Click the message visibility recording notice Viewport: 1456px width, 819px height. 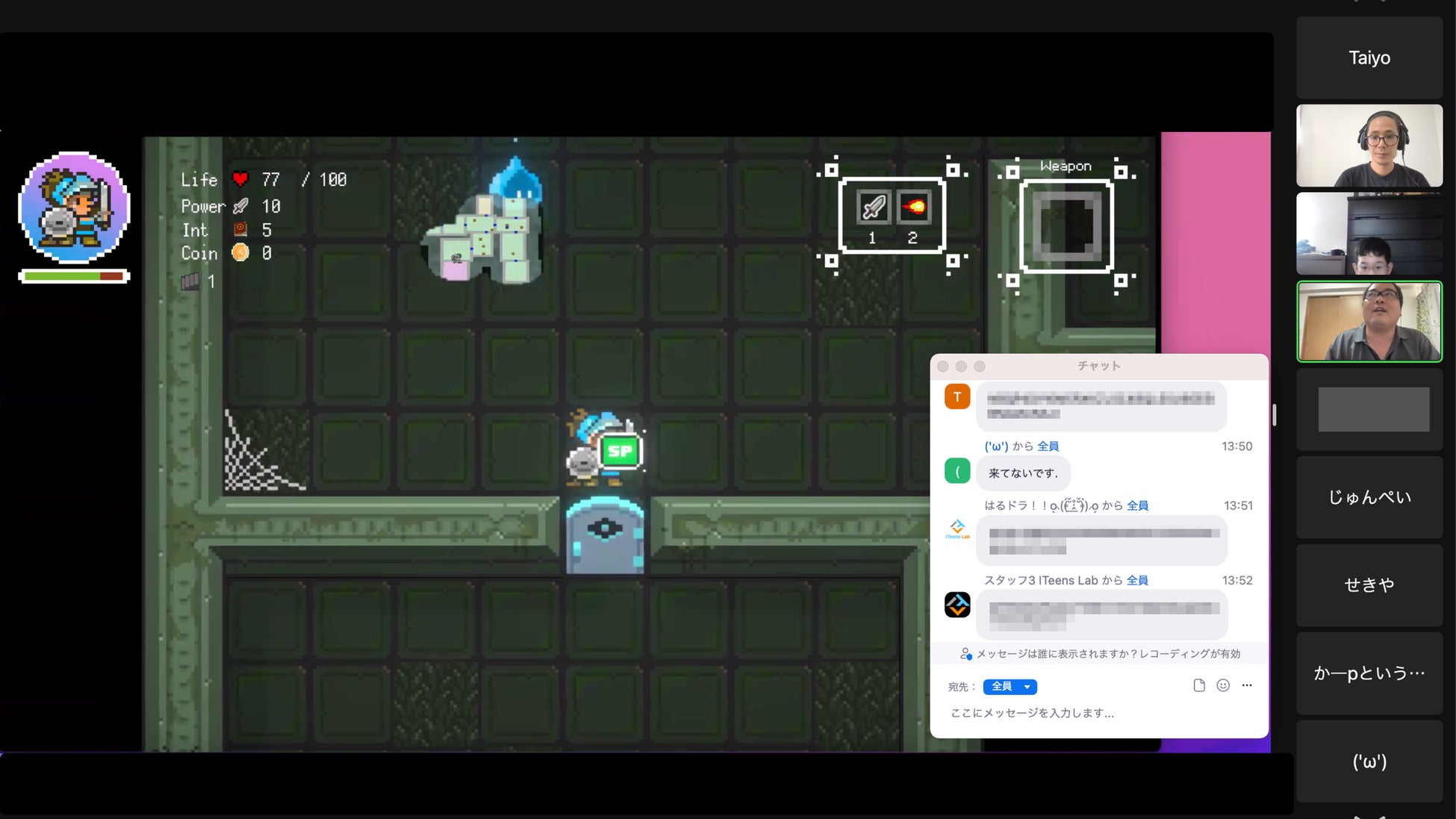[1100, 654]
